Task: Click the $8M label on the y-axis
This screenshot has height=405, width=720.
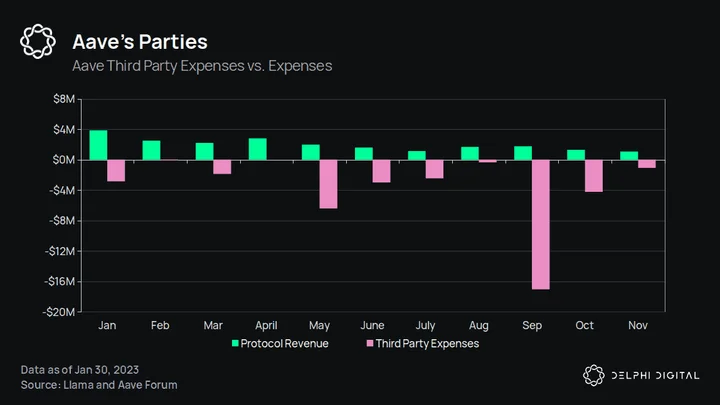Action: click(x=64, y=99)
